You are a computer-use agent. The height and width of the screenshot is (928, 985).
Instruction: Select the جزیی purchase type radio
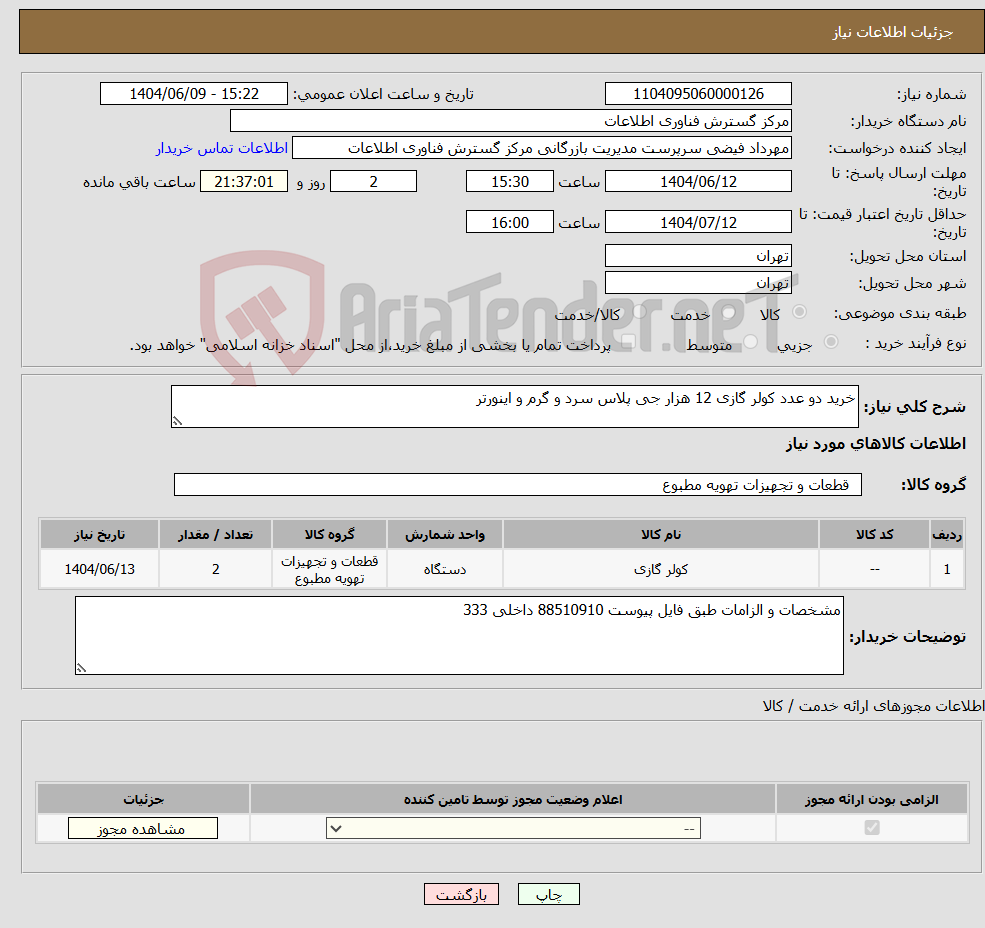point(830,342)
